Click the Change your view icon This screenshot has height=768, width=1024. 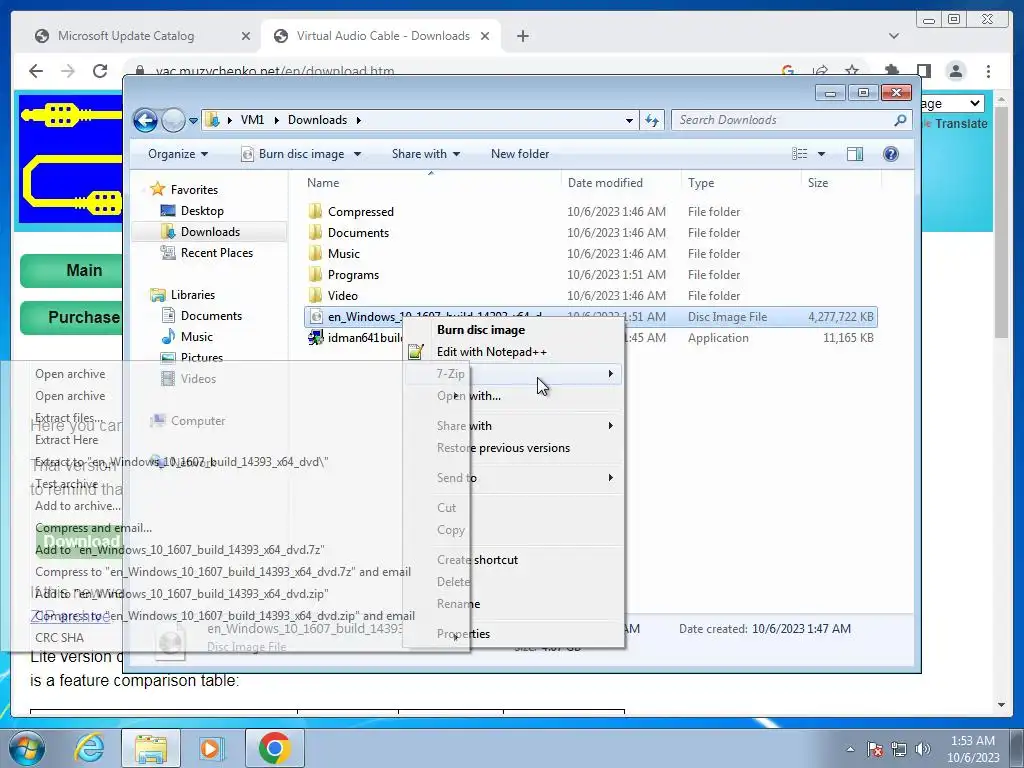pyautogui.click(x=799, y=154)
